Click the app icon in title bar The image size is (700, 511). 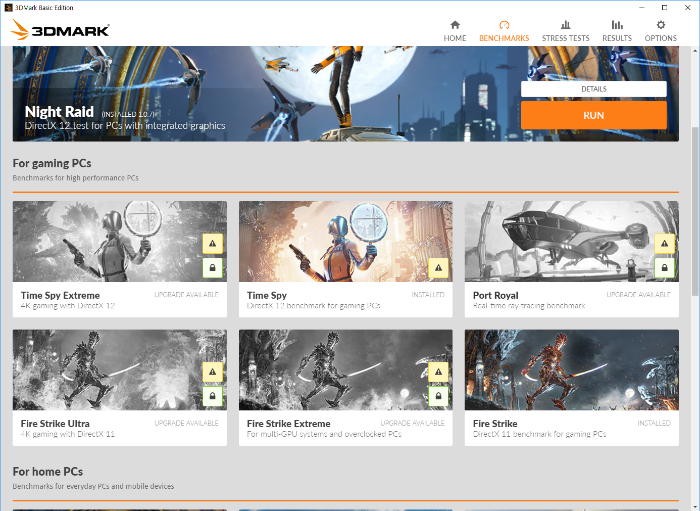coord(8,8)
